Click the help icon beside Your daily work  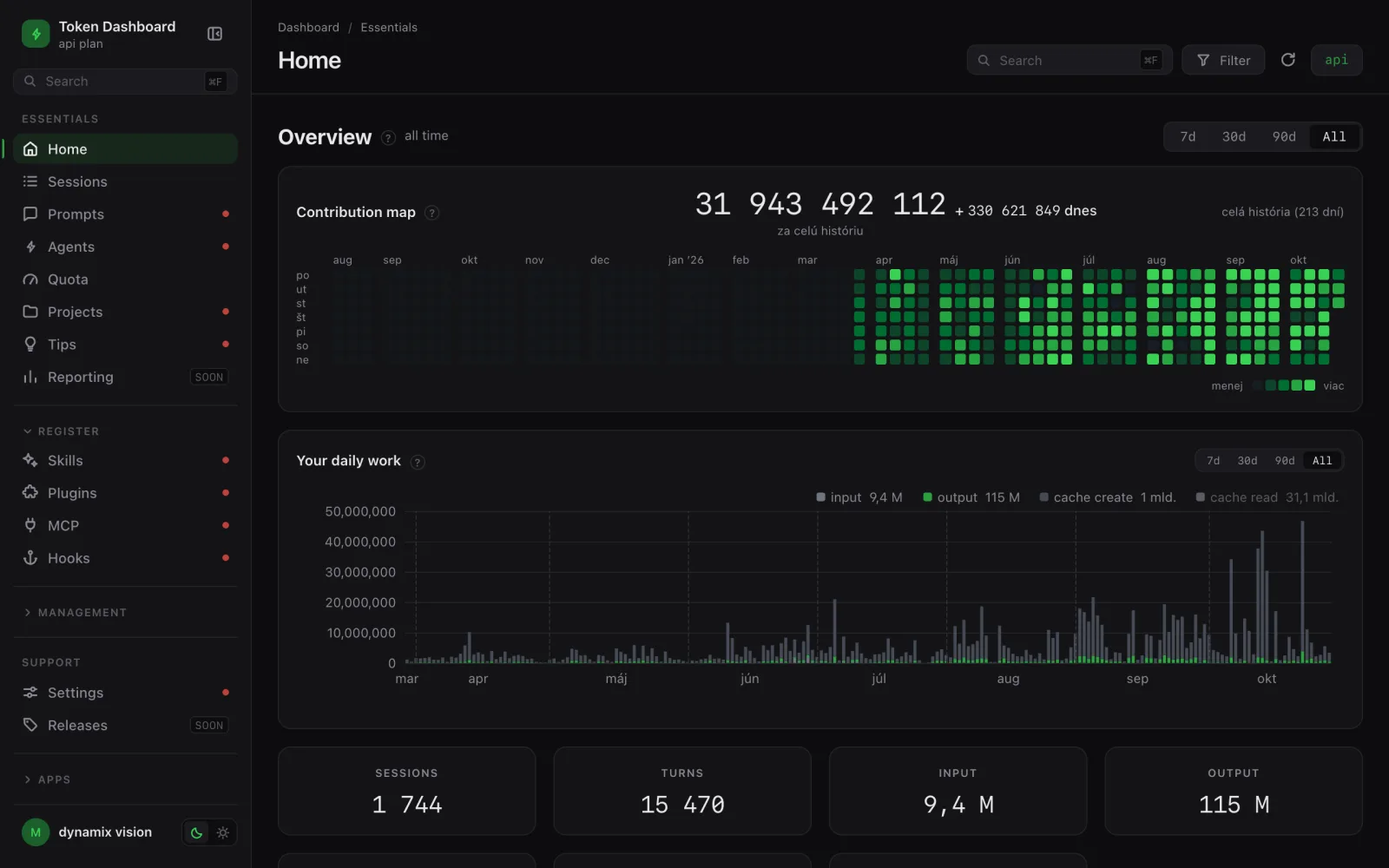click(418, 462)
